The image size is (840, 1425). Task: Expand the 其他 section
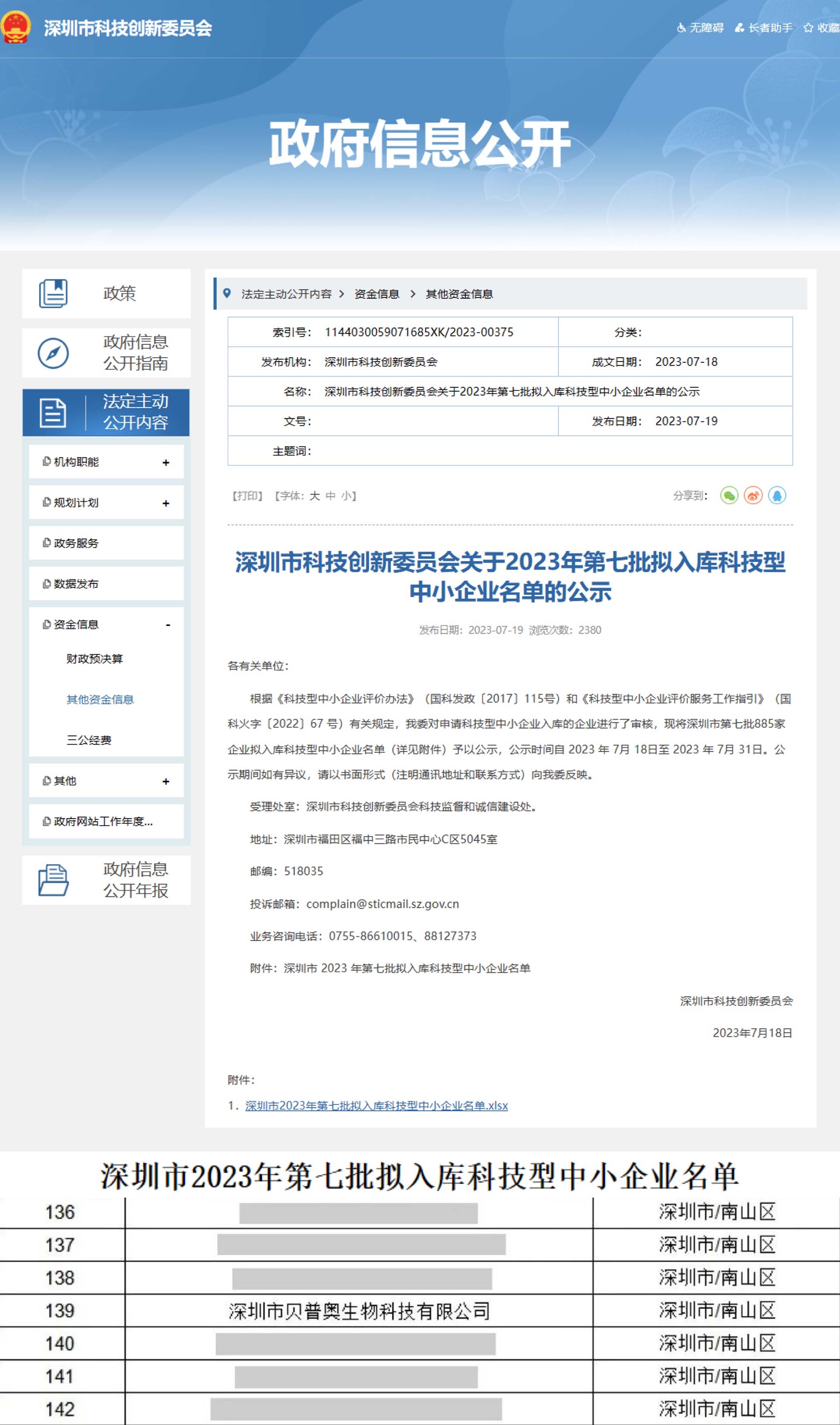(166, 781)
